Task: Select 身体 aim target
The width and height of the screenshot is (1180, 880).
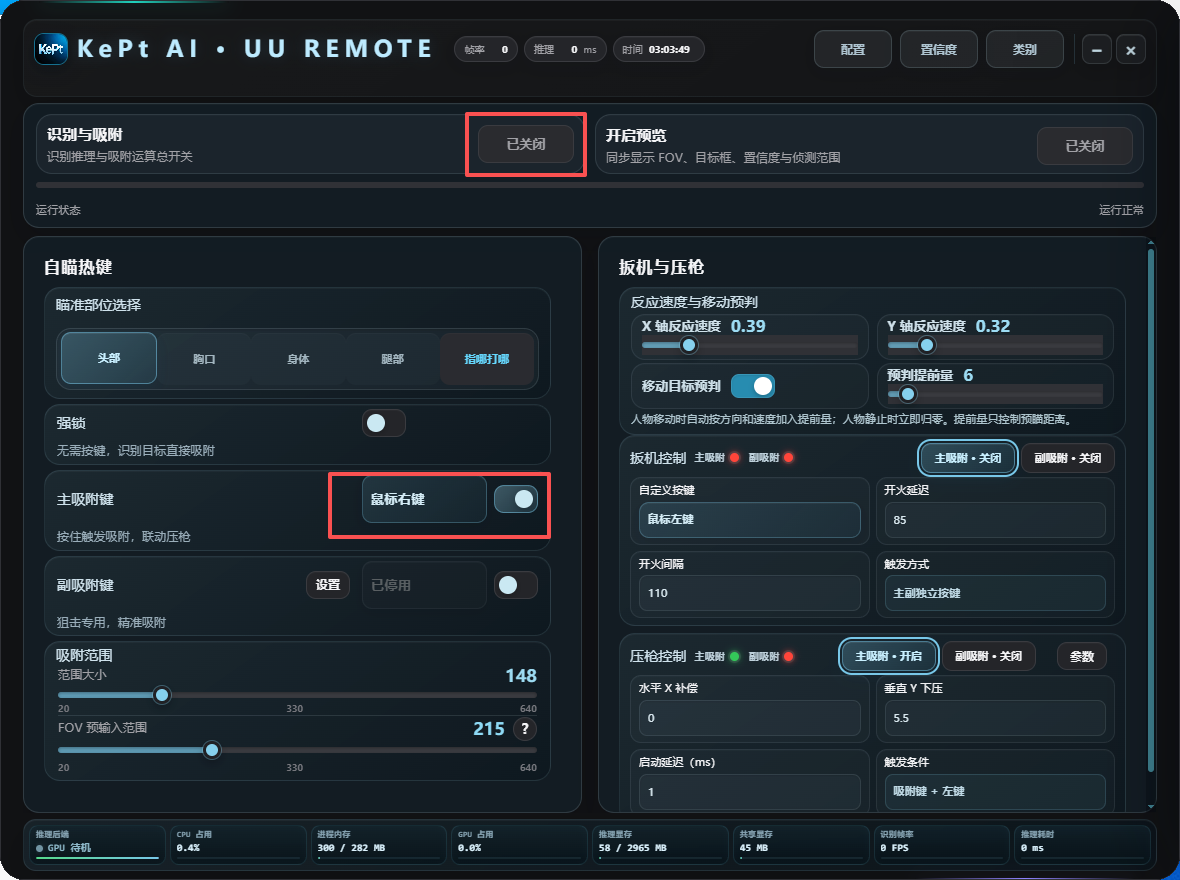Action: (x=298, y=359)
